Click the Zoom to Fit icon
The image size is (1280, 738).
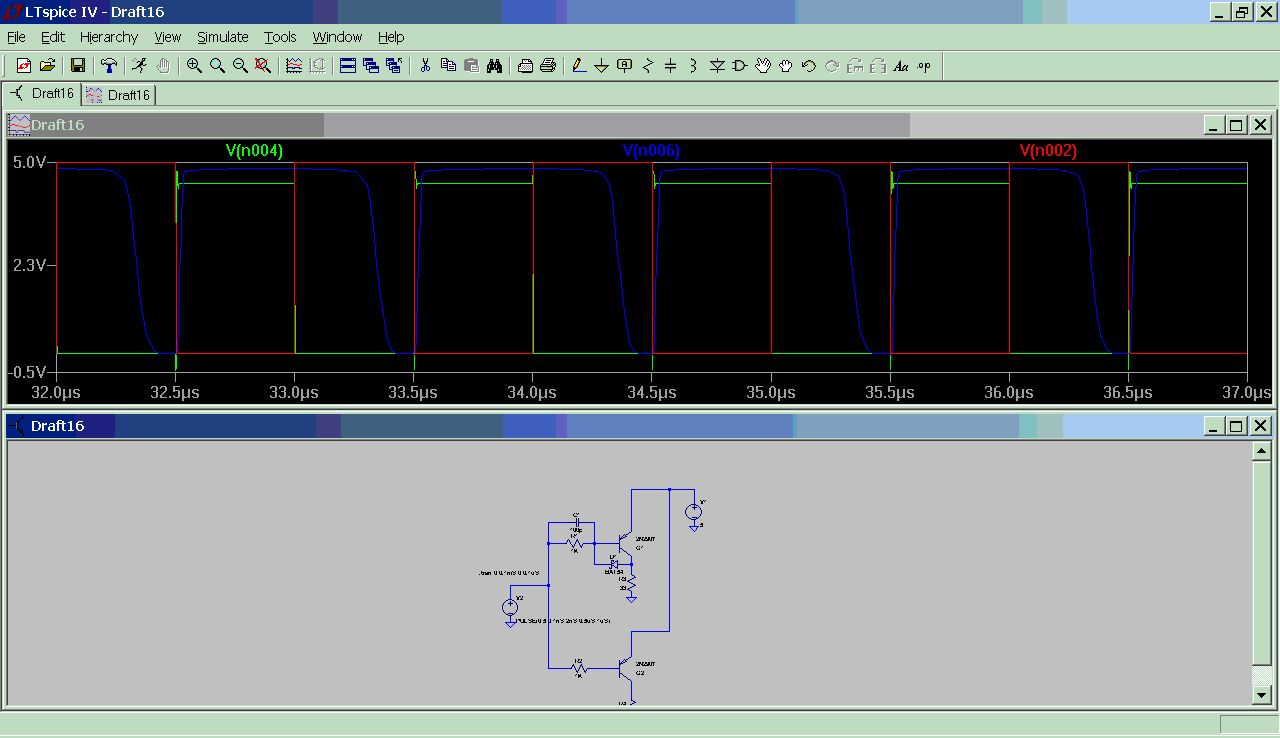tap(263, 66)
